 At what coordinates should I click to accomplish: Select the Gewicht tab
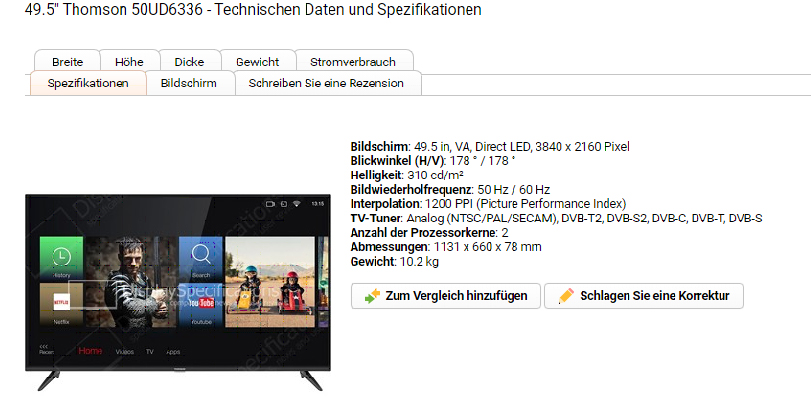point(258,62)
